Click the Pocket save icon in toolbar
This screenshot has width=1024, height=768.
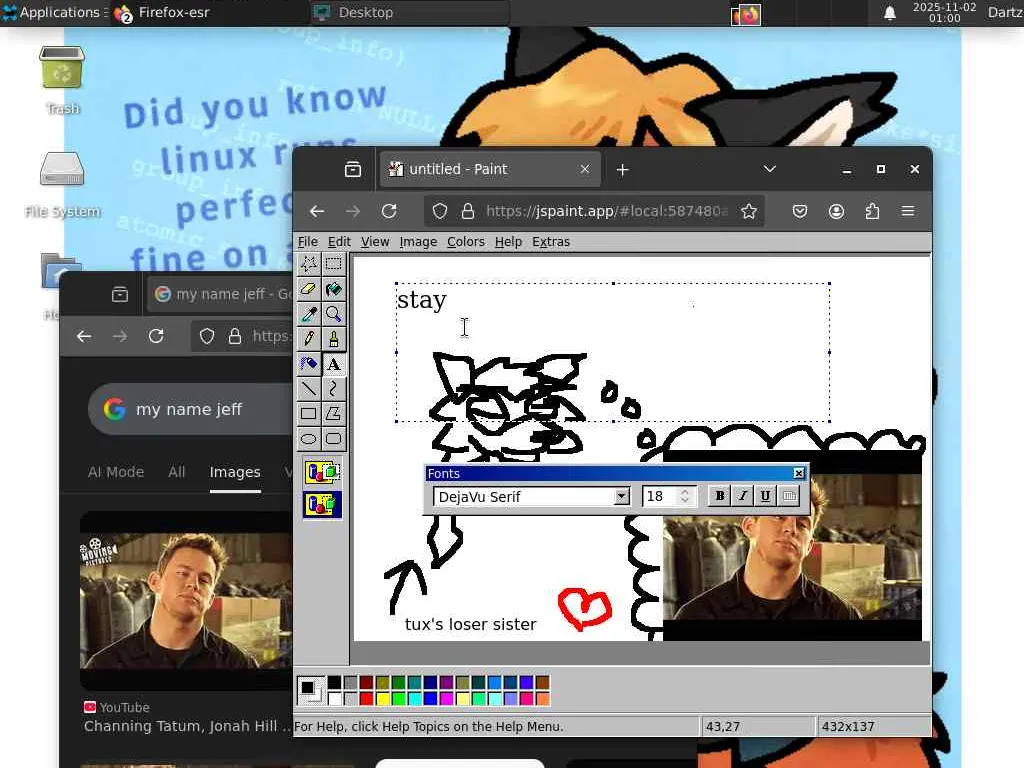click(800, 211)
